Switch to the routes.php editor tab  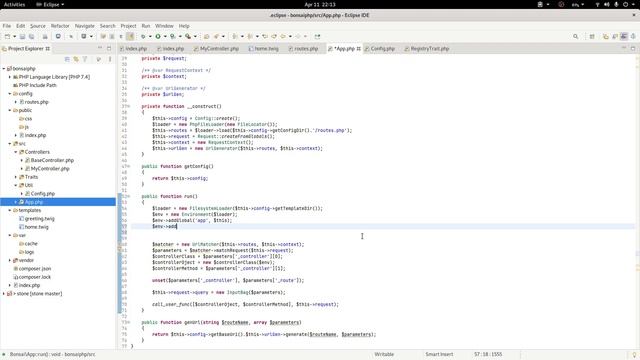[303, 49]
